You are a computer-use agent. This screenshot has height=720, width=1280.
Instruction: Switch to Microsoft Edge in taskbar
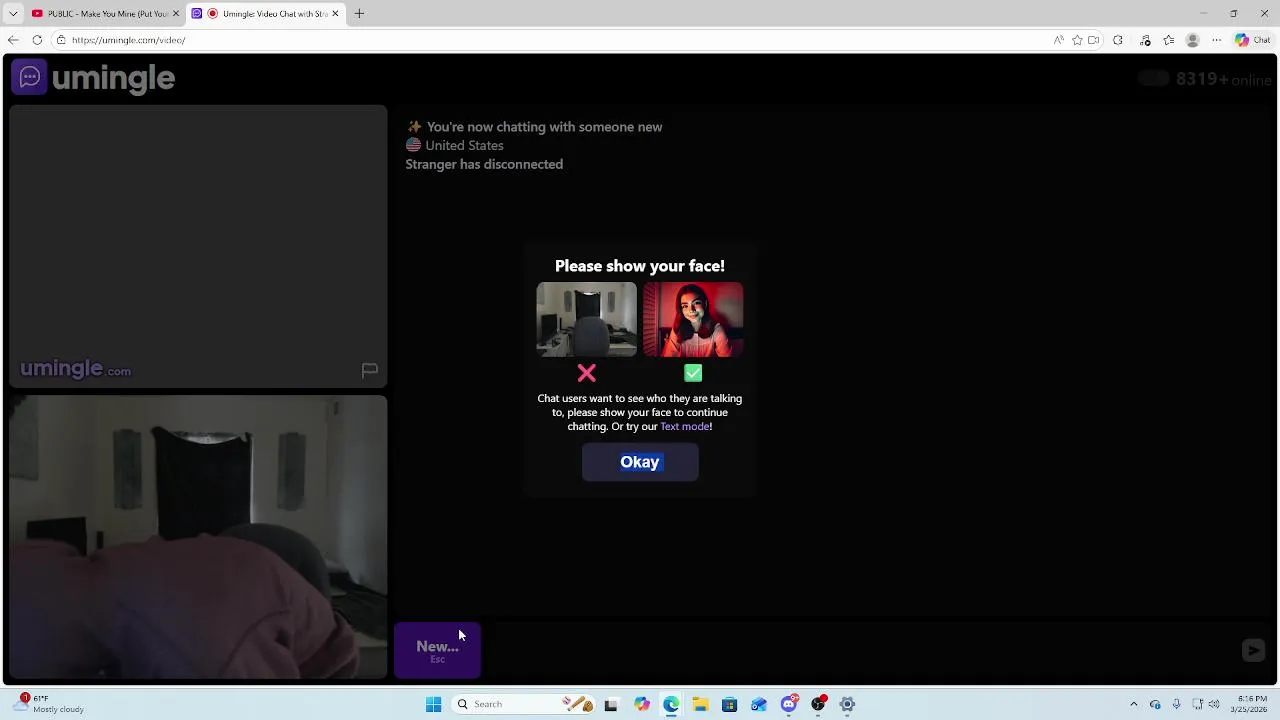(x=670, y=704)
